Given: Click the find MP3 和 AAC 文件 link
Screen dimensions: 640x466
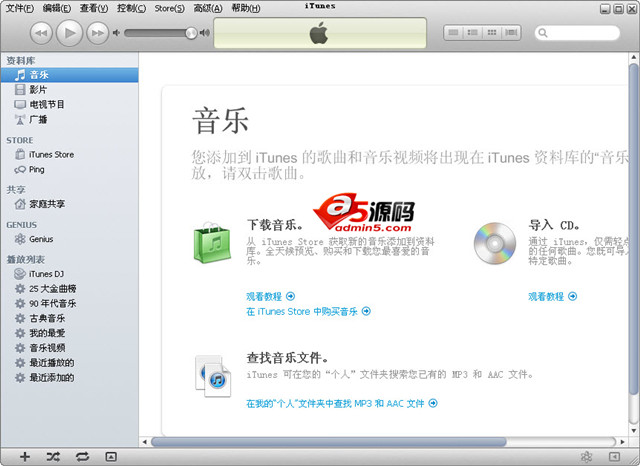Looking at the screenshot, I should 342,404.
